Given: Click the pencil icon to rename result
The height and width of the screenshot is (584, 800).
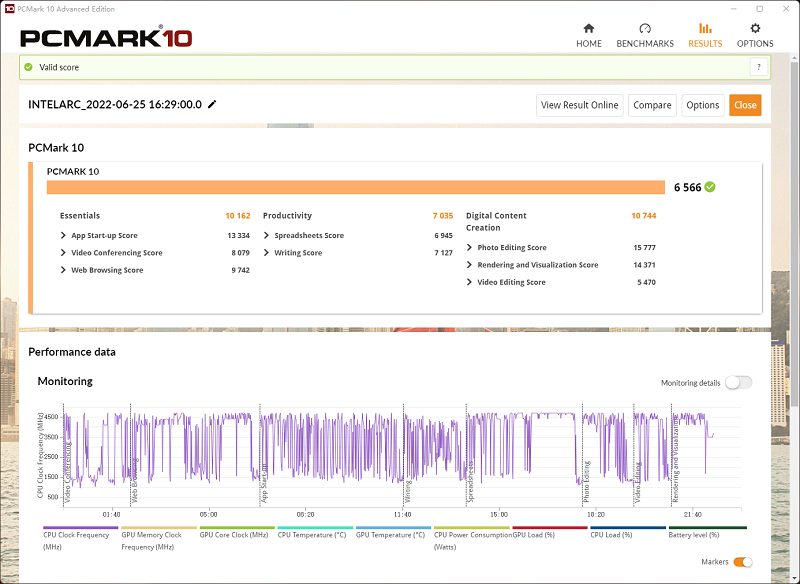Looking at the screenshot, I should [212, 104].
